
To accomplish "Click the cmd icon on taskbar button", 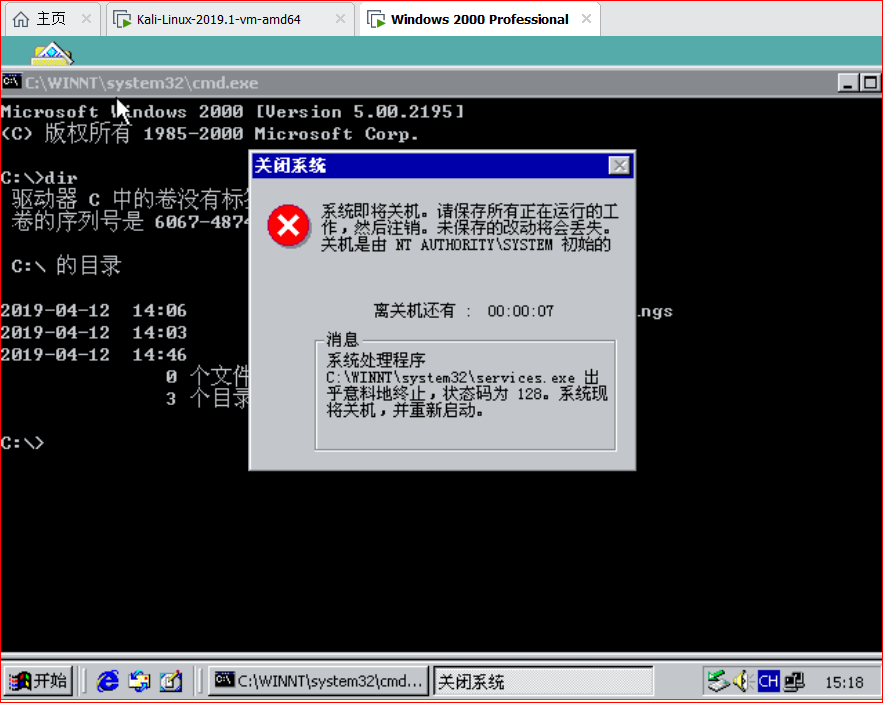I will coord(224,680).
